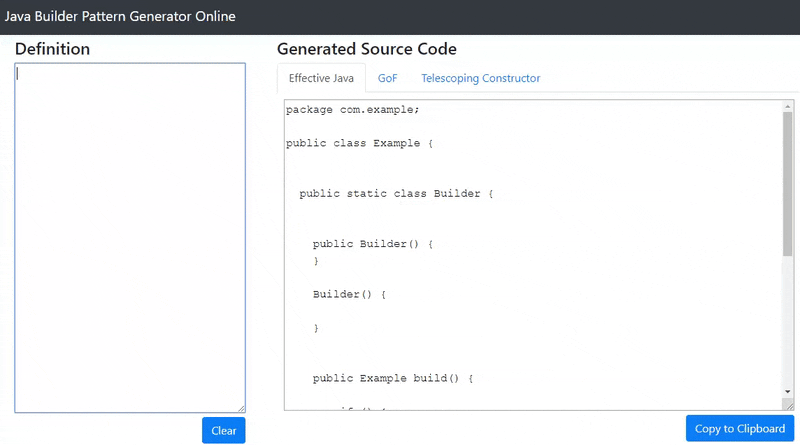The height and width of the screenshot is (445, 800).
Task: Click the code scrollbar down arrow
Action: click(x=787, y=391)
